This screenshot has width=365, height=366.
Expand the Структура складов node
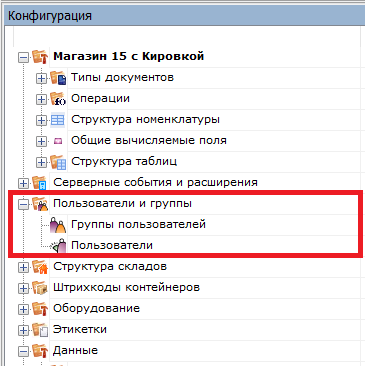(x=23, y=267)
